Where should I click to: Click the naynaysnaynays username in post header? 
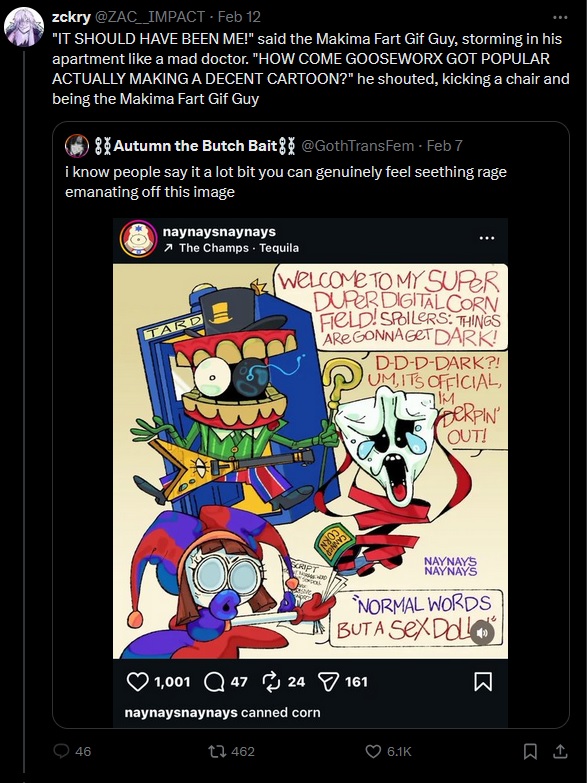[219, 232]
